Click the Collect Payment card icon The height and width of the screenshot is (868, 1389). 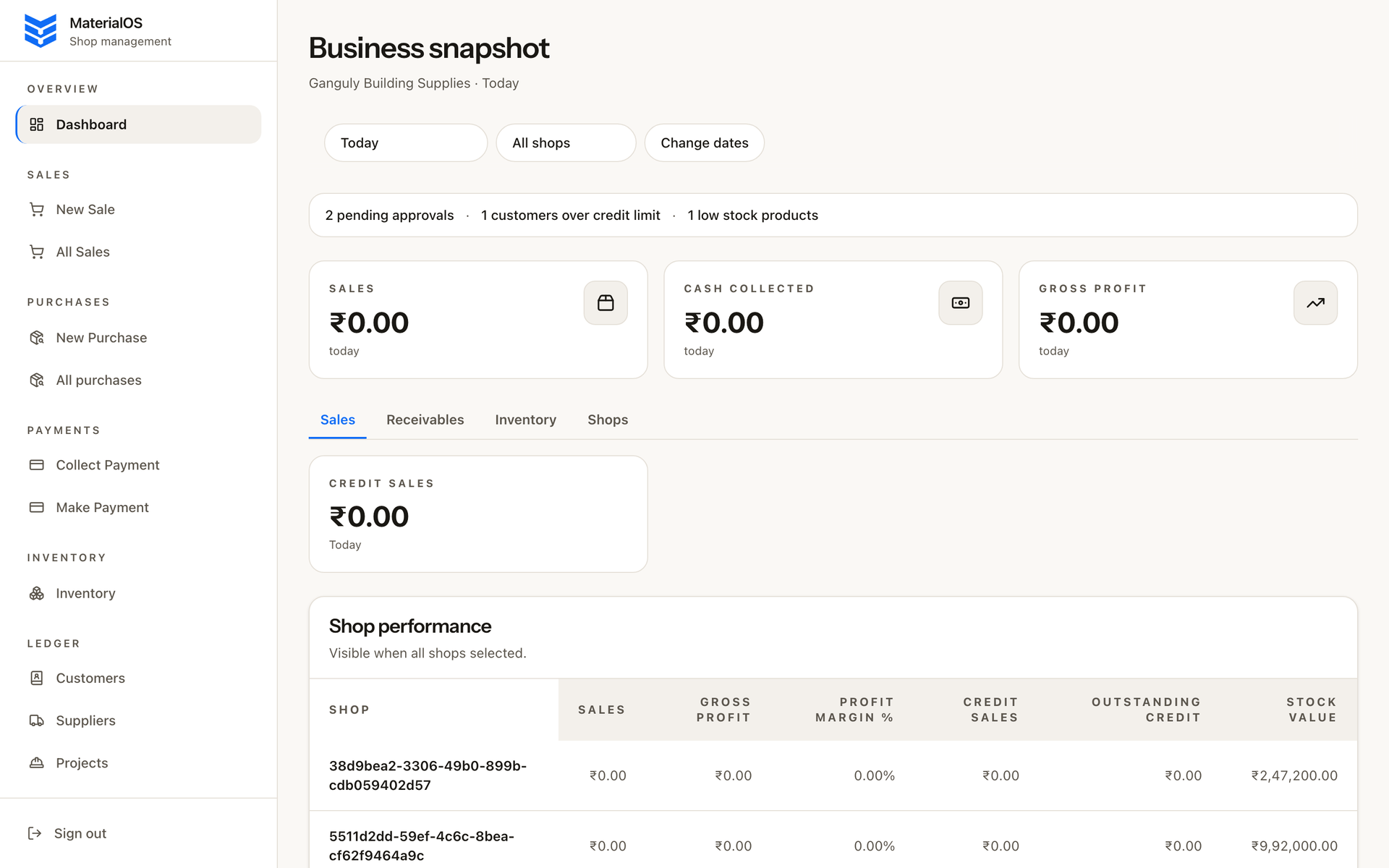click(37, 465)
